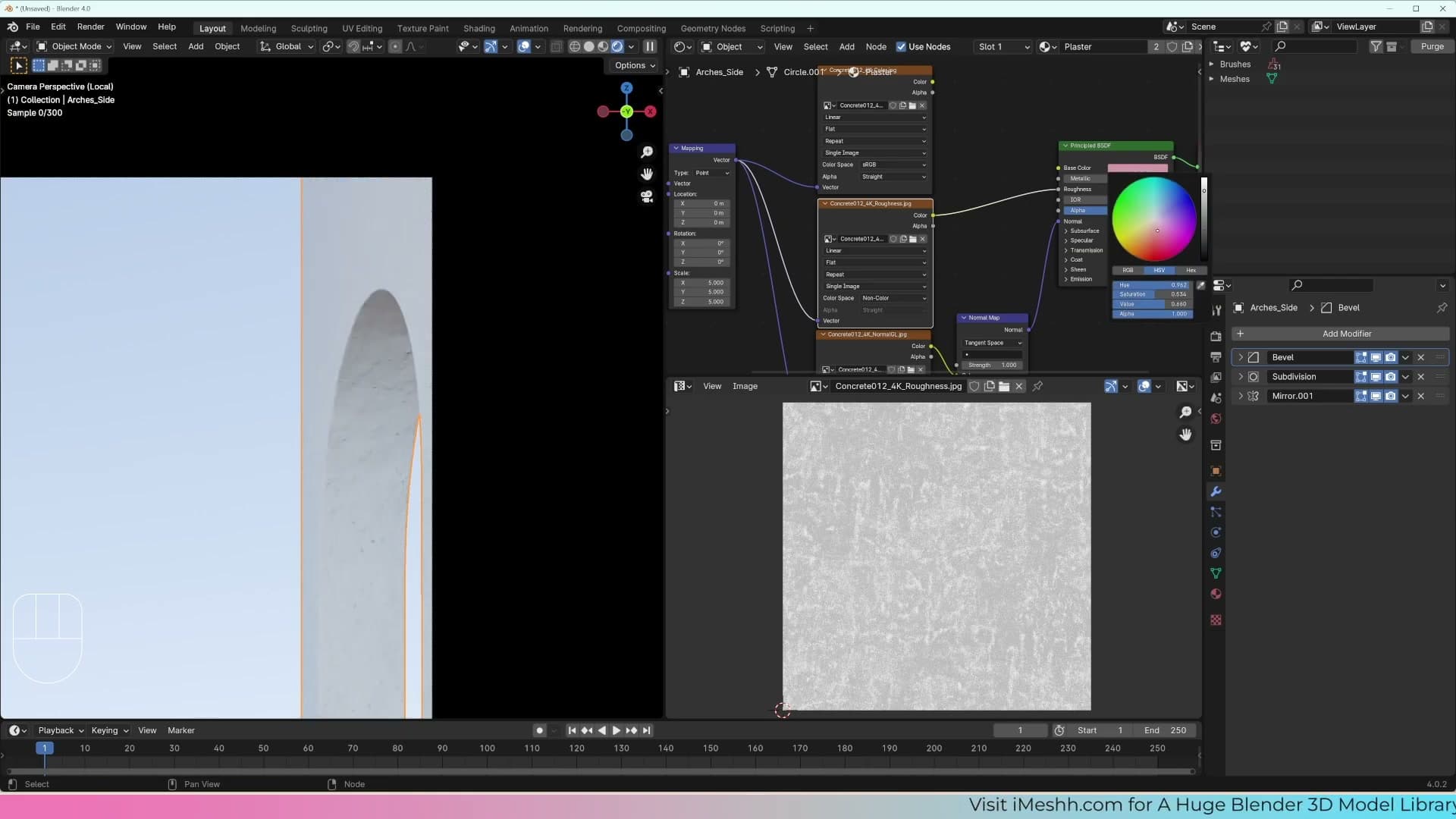Open the Object Data properties tab (green triangle)
This screenshot has height=819, width=1456.
pos(1216,573)
